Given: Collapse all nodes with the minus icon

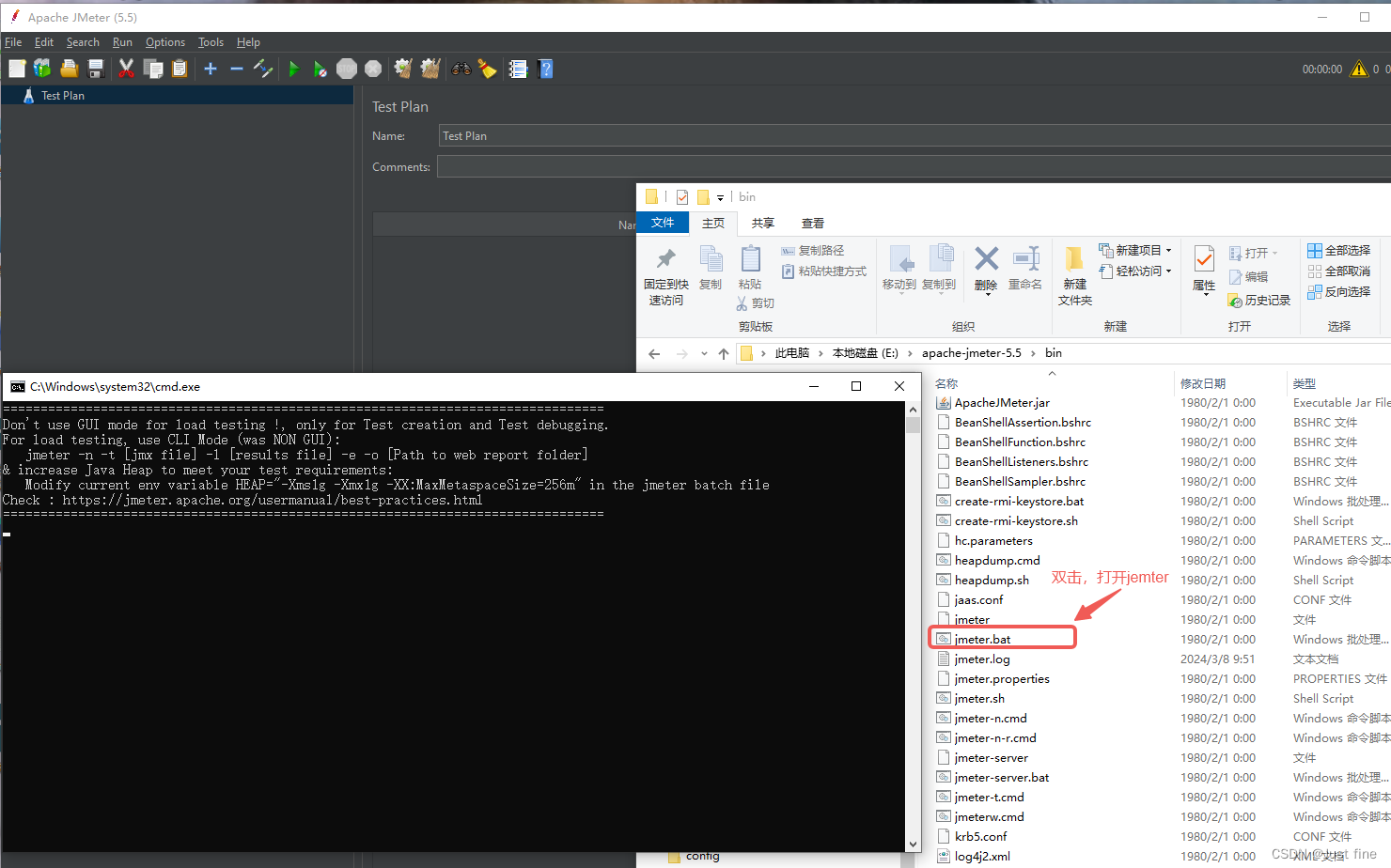Looking at the screenshot, I should pos(237,69).
